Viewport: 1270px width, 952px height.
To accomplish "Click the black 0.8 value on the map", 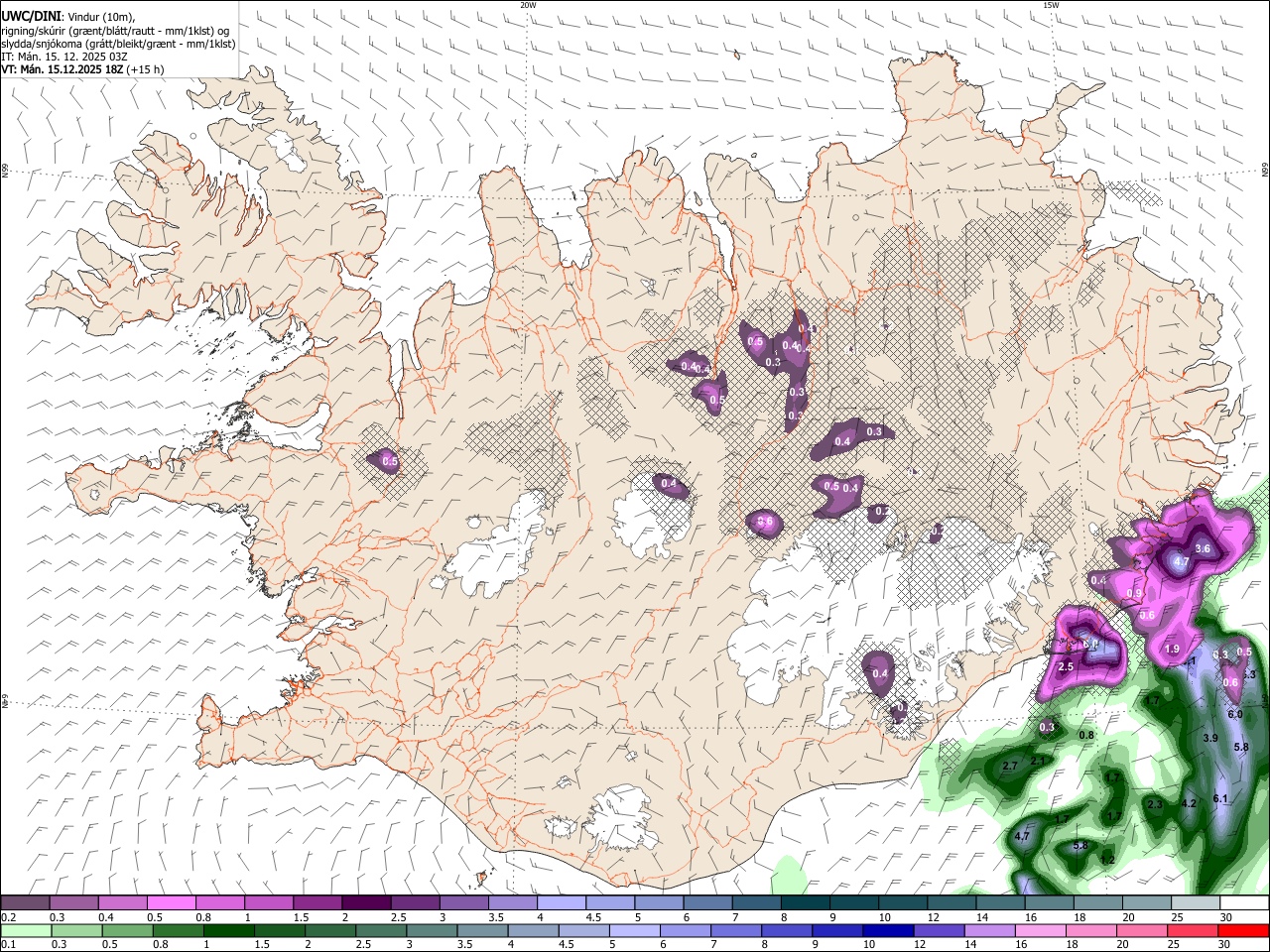I will pos(1086,735).
